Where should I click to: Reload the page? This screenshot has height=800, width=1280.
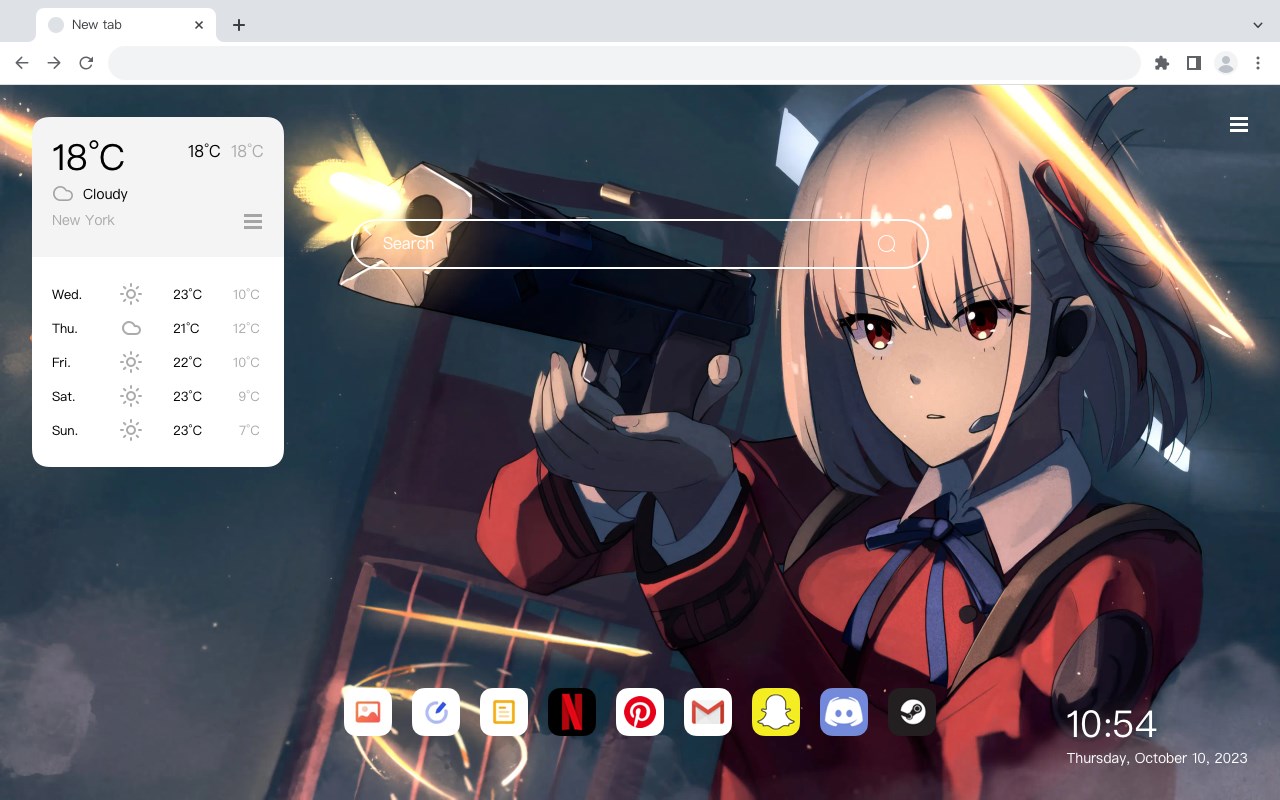pyautogui.click(x=86, y=63)
